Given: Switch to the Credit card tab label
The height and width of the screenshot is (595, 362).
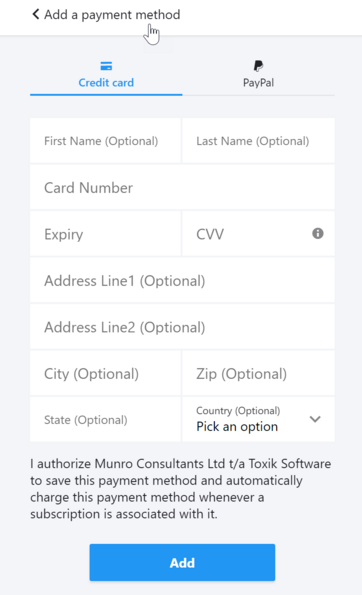Looking at the screenshot, I should (106, 83).
